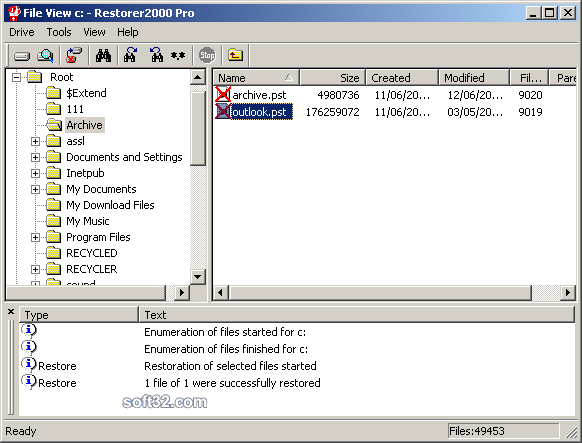Click info icon of '1 file of 1' row
Screen dimensions: 582x443
[x=29, y=381]
